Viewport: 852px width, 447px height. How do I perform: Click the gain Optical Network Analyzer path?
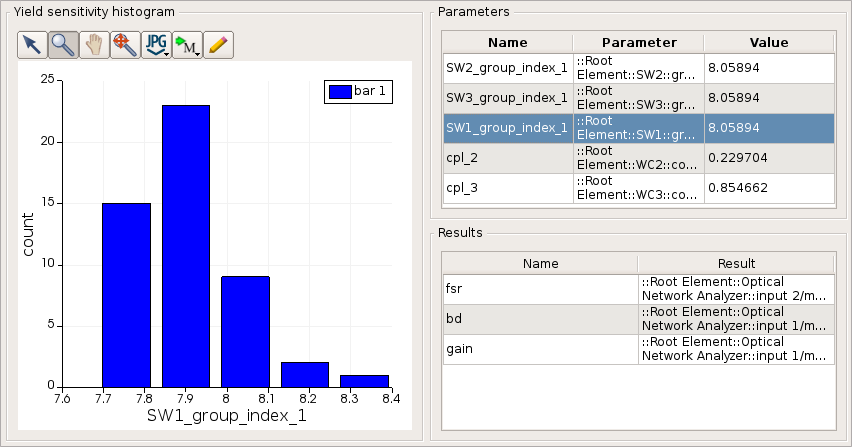point(734,349)
